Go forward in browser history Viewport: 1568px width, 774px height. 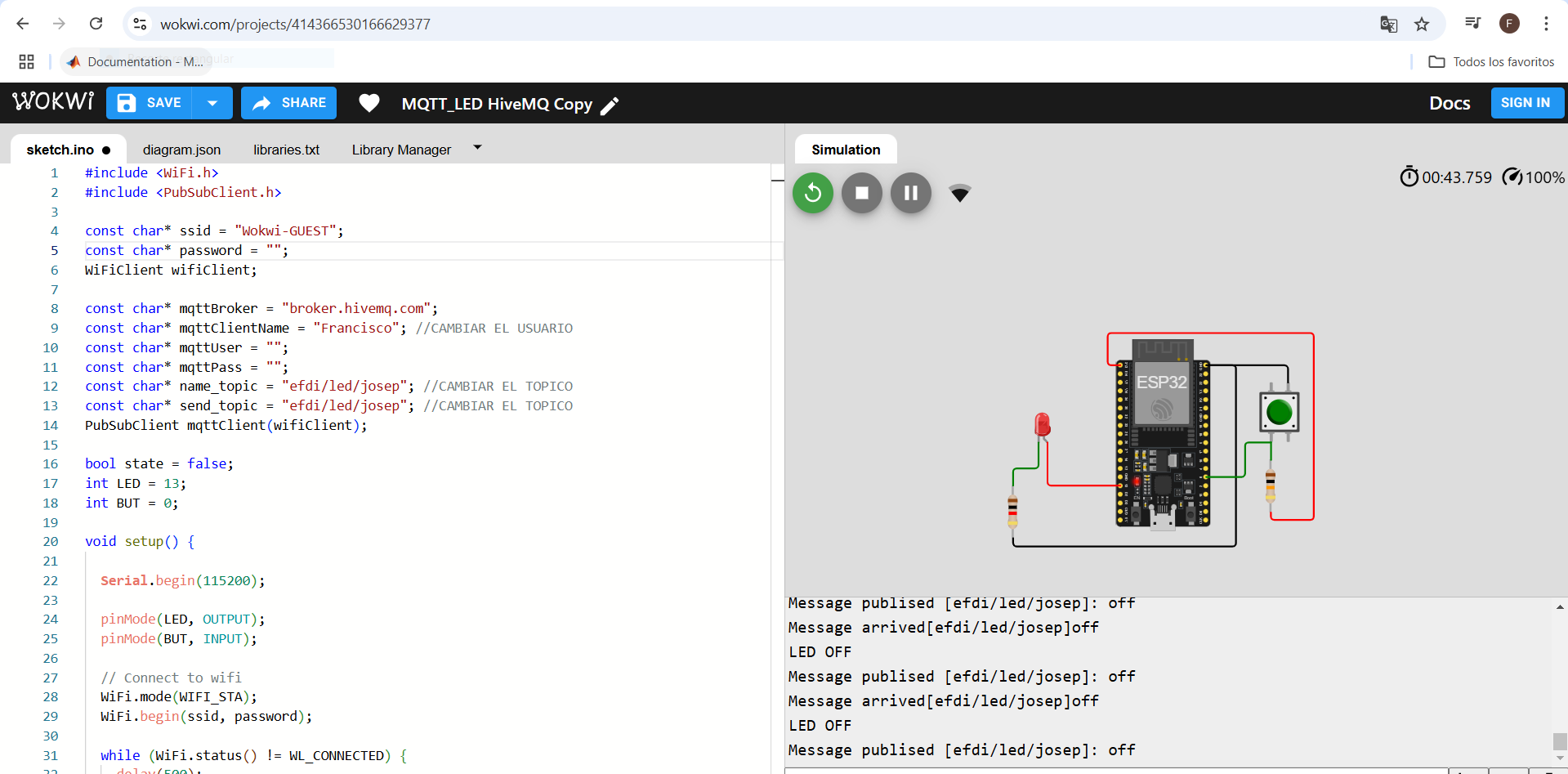pos(59,24)
